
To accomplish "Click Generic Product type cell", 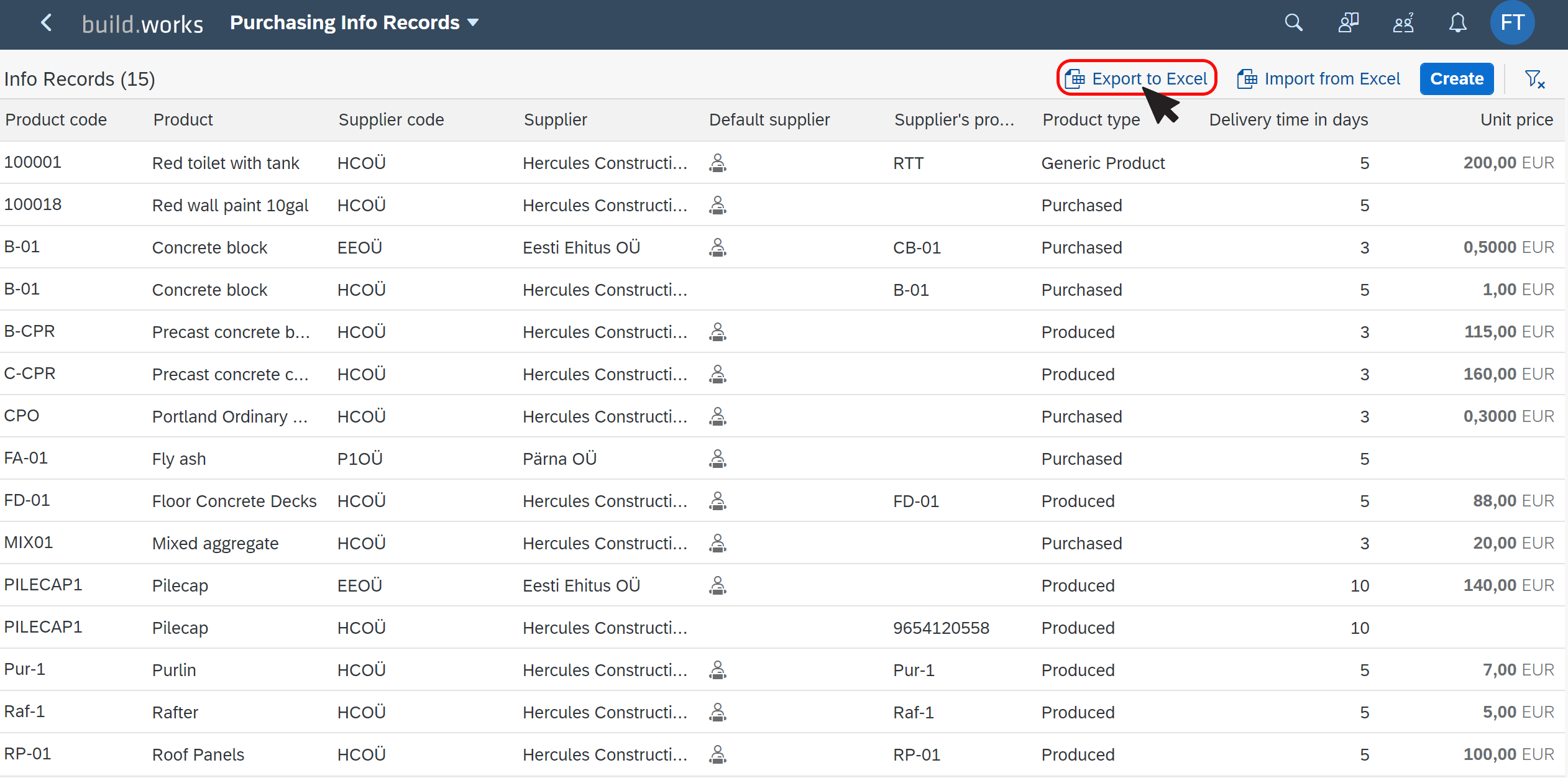I will [x=1103, y=163].
